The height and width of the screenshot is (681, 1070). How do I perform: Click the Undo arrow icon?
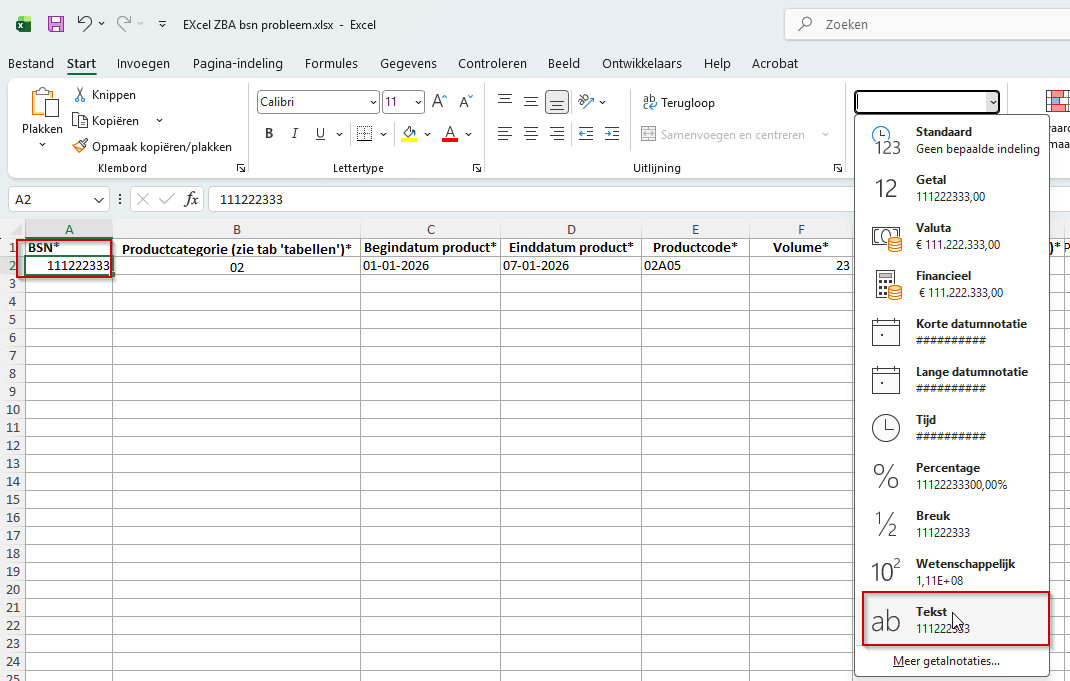click(x=85, y=24)
